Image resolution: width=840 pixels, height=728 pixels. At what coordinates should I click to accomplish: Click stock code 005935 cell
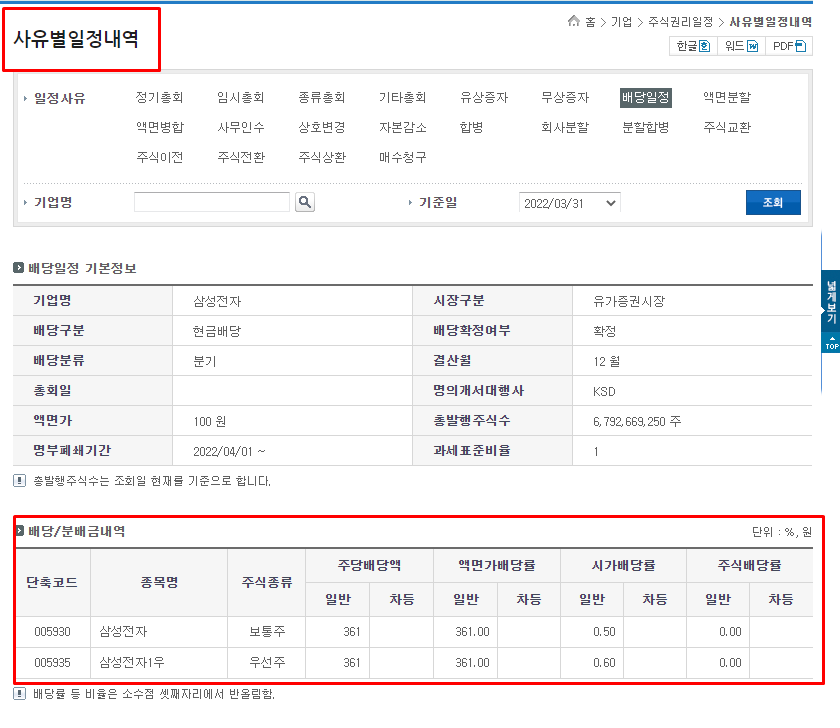pos(52,663)
